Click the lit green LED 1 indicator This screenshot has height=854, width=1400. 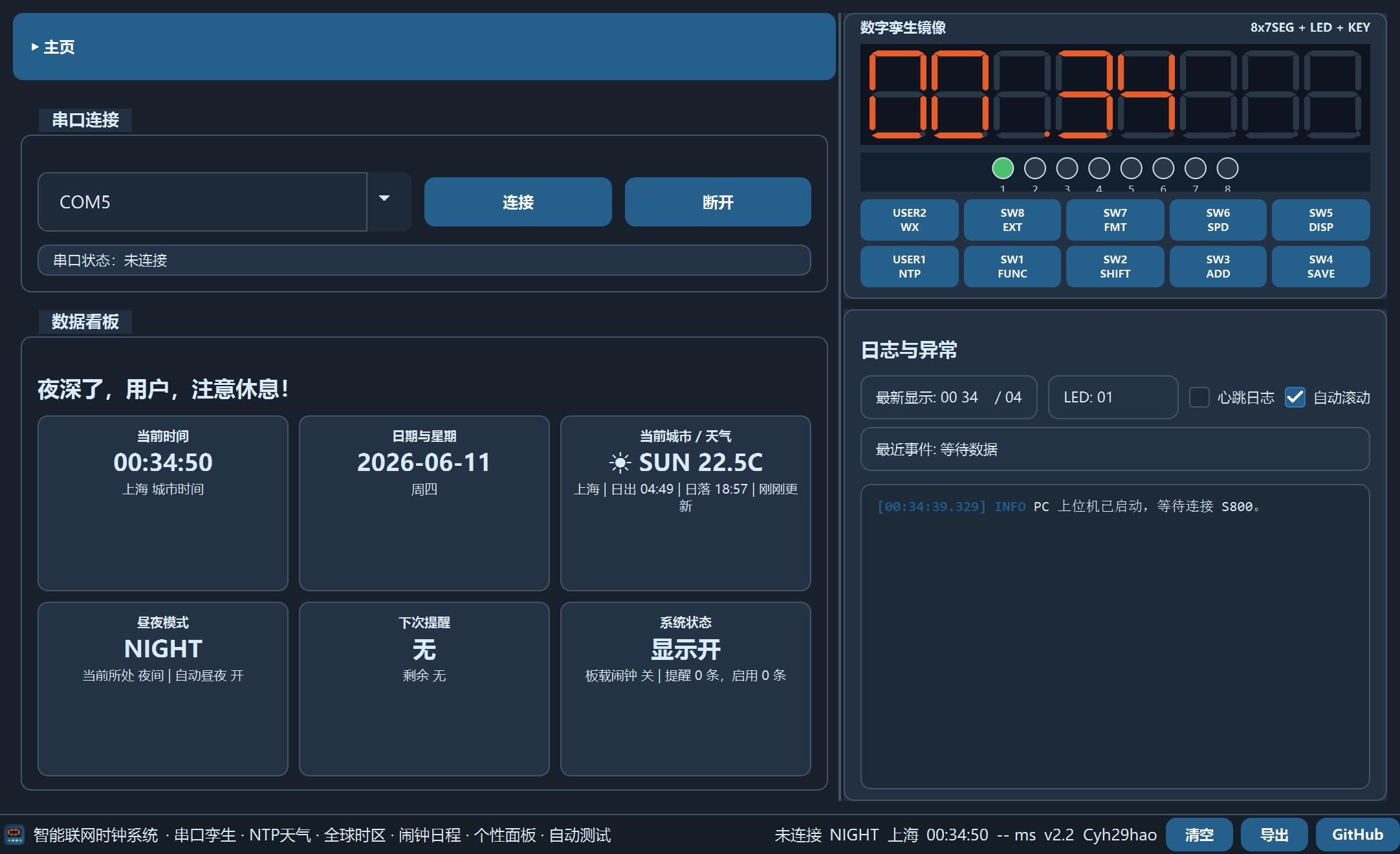[x=1003, y=168]
